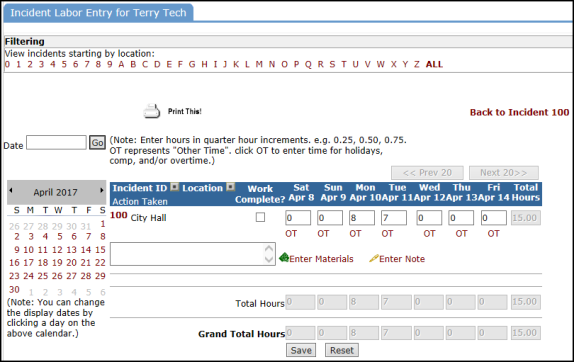Click the printer icon
This screenshot has height=362, width=574.
tap(152, 111)
